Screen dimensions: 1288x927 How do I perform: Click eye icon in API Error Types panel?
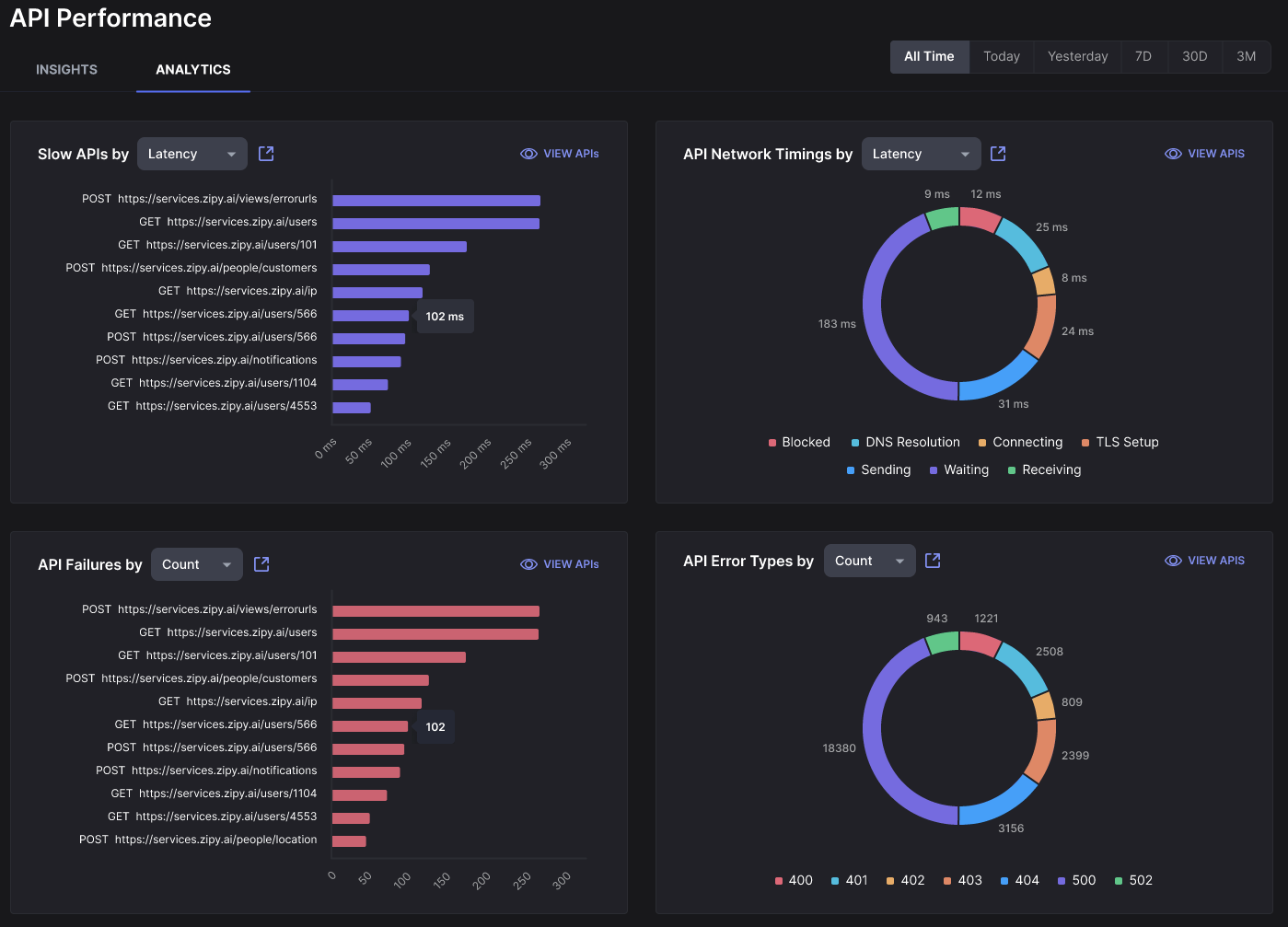pyautogui.click(x=1173, y=561)
